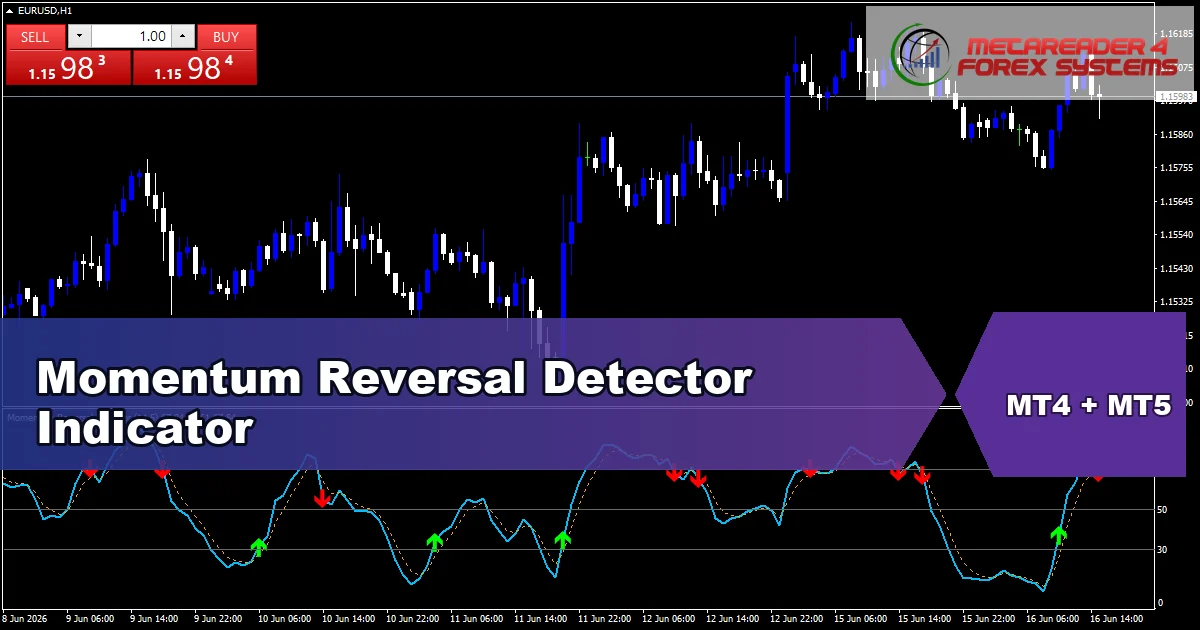Select green up arrow signal near 16 Jun 06:00

pyautogui.click(x=1059, y=534)
